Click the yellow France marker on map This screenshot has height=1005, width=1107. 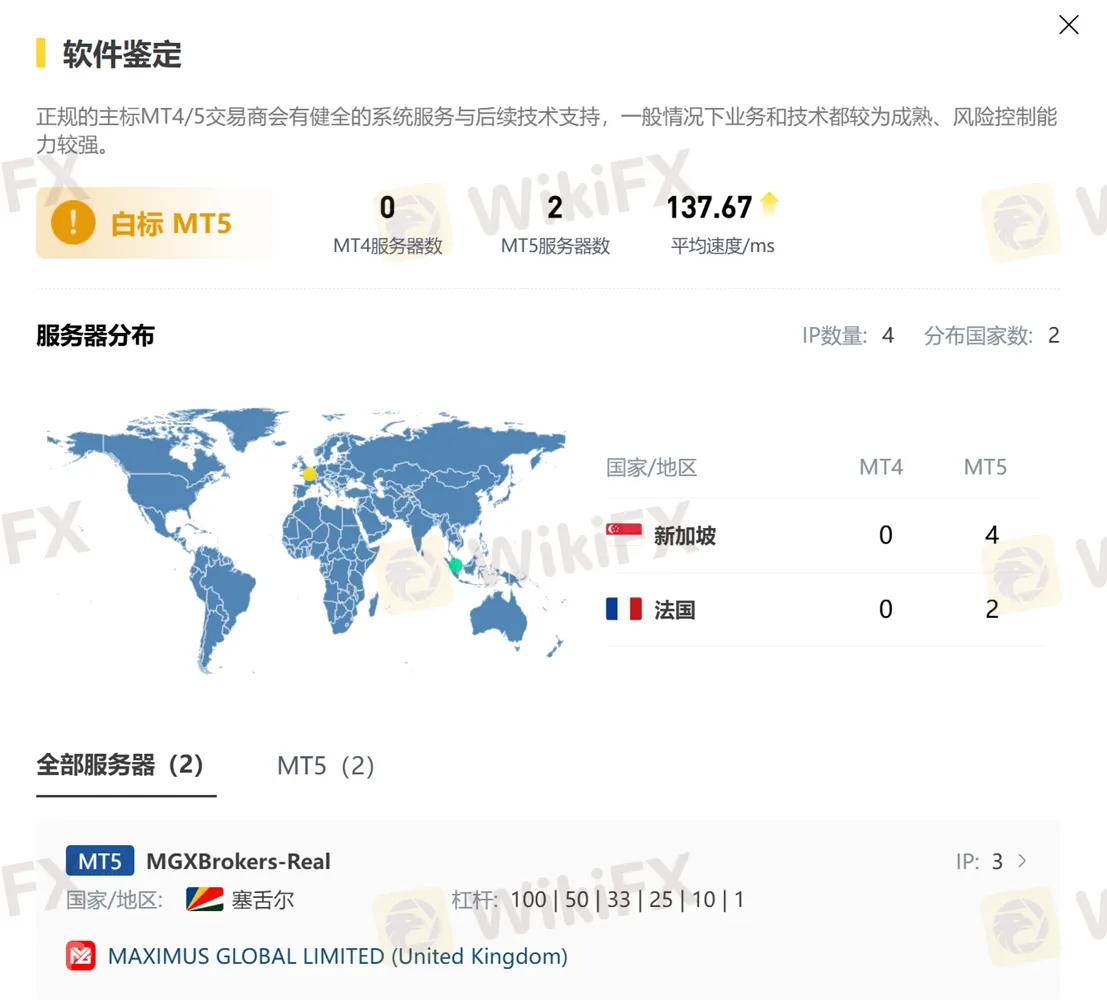[309, 474]
